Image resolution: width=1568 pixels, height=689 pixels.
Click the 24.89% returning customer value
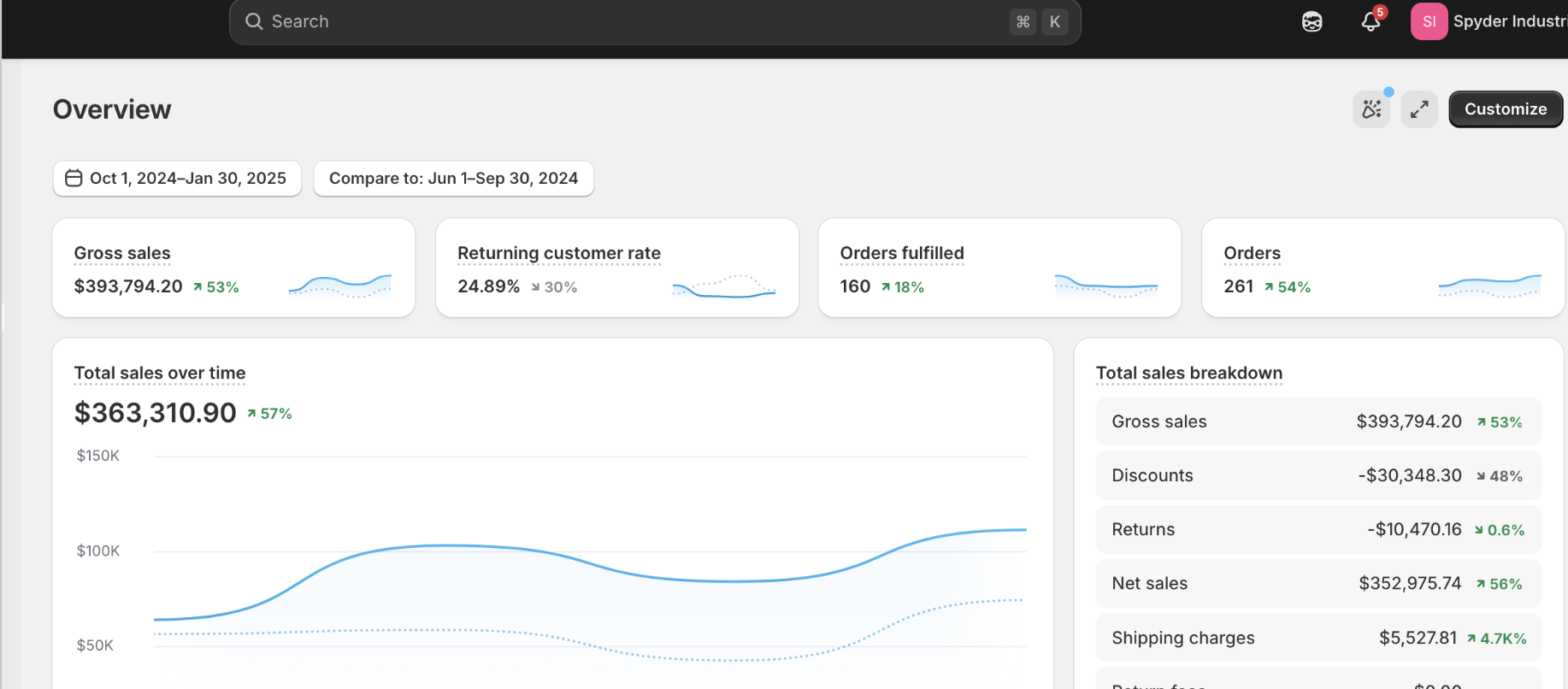pos(489,286)
